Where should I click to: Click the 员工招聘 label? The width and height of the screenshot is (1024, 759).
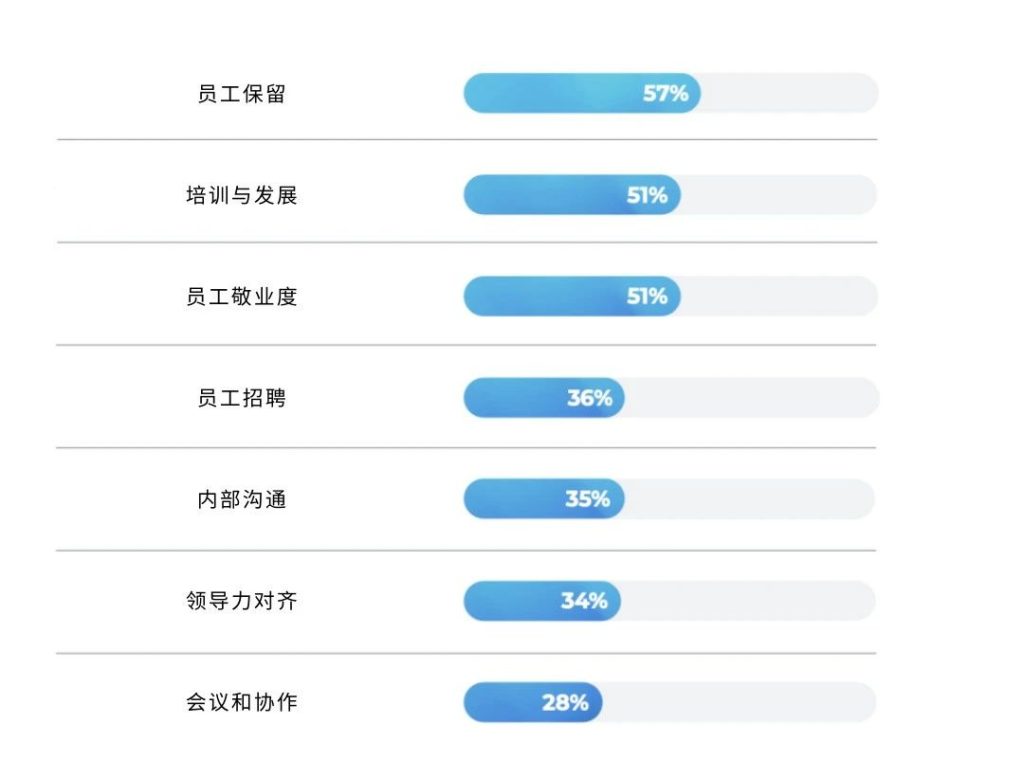click(242, 398)
